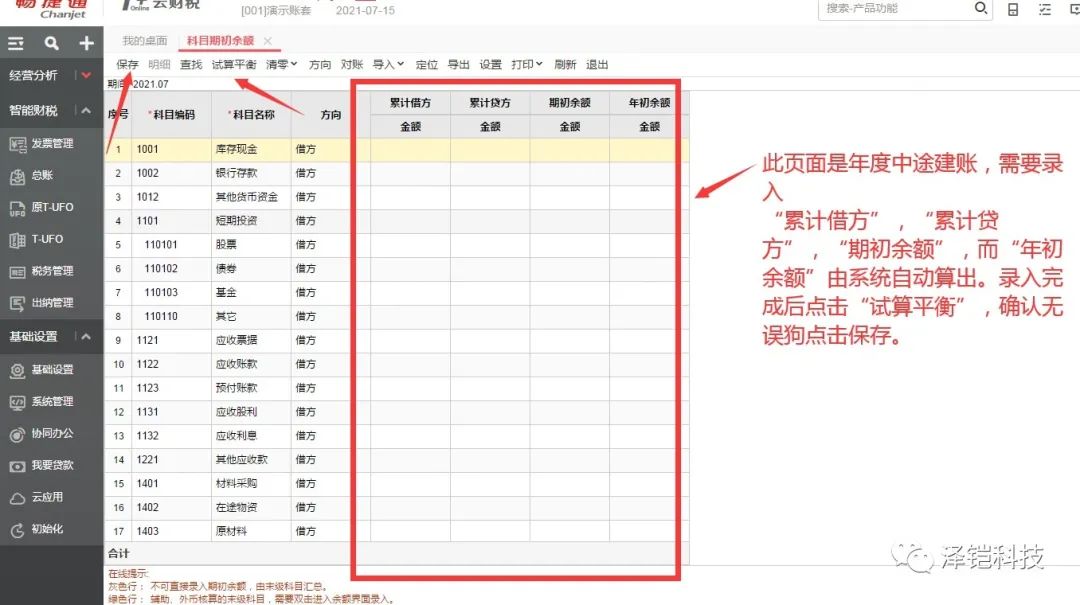1080x605 pixels.
Task: Click the 初始化 initialization icon
Action: click(17, 529)
